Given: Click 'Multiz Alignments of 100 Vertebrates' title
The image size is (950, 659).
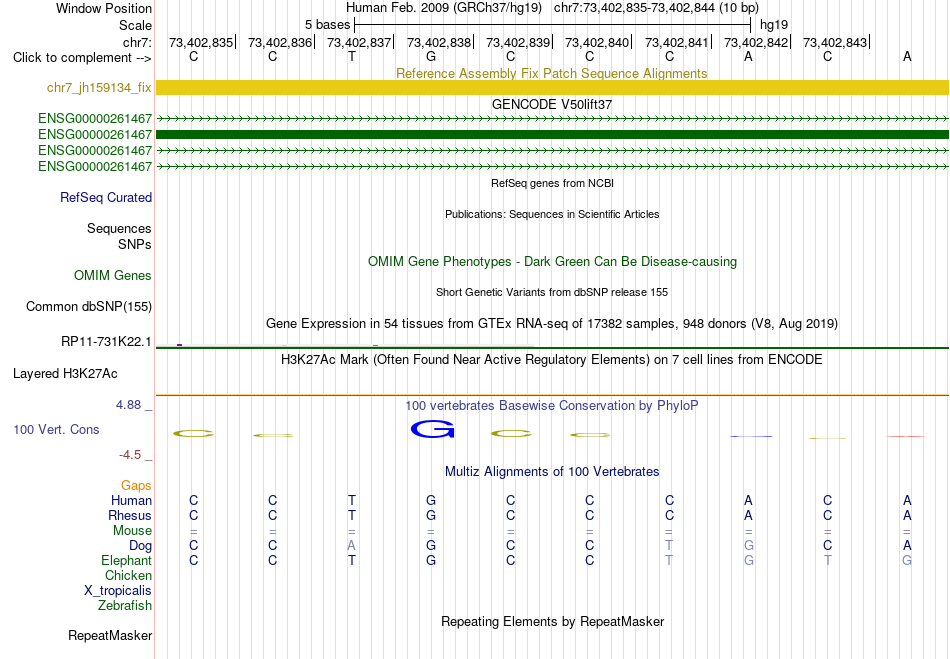Looking at the screenshot, I should click(x=552, y=471).
